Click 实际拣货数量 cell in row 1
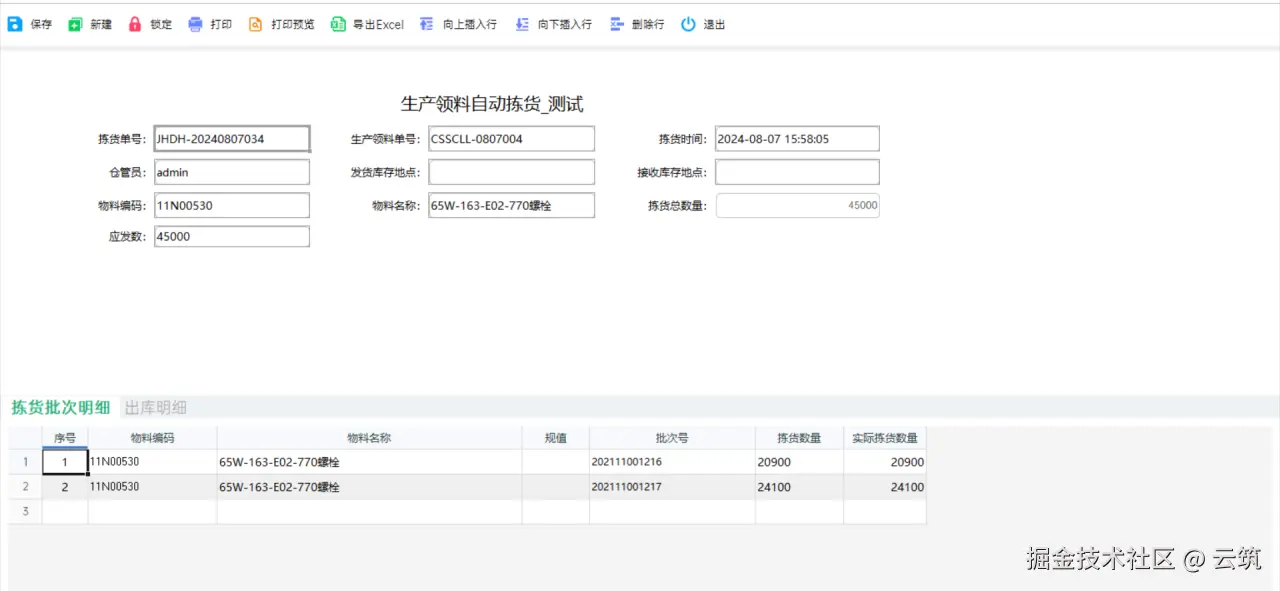The height and width of the screenshot is (591, 1280). coord(884,462)
